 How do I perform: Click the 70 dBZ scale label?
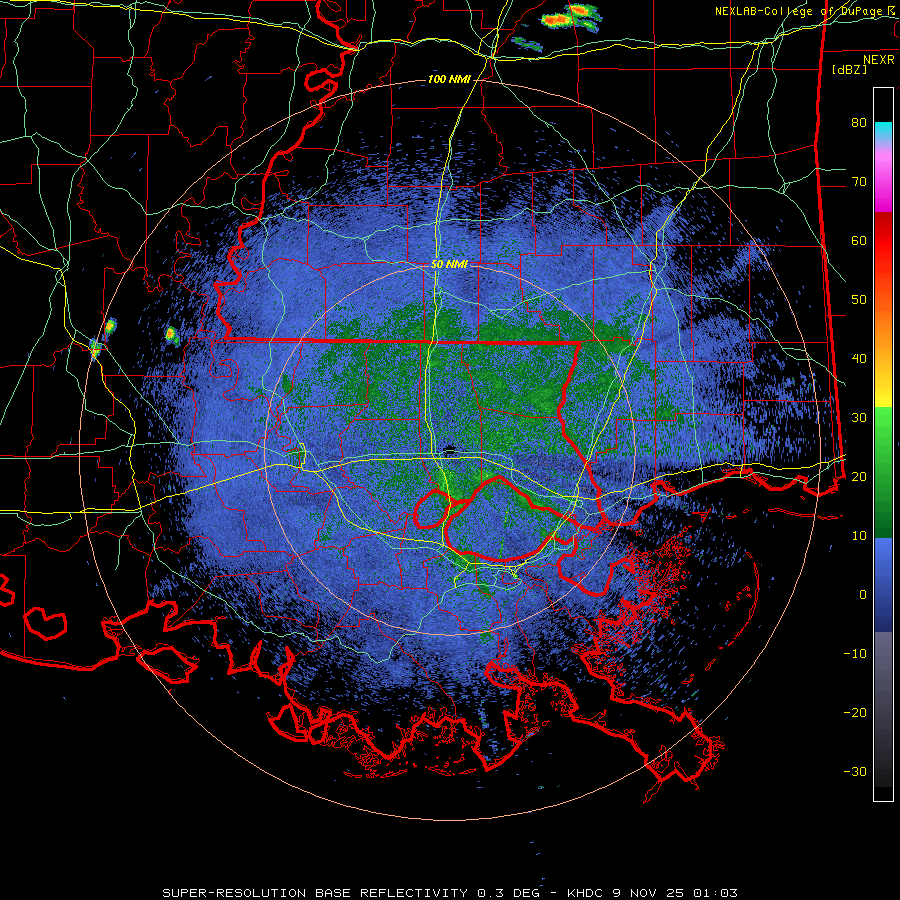click(859, 181)
